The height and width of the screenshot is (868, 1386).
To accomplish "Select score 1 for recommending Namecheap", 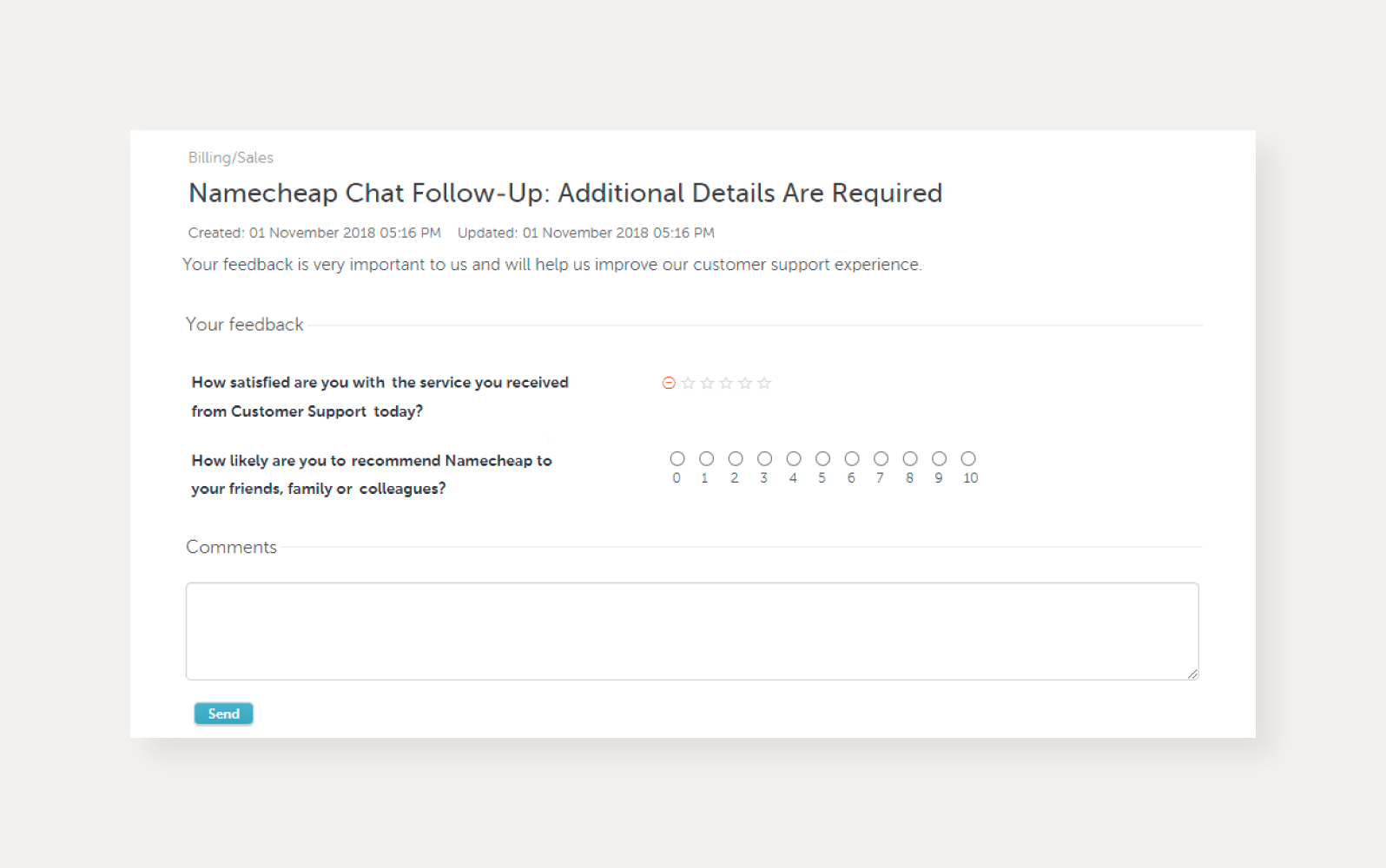I will click(x=705, y=458).
